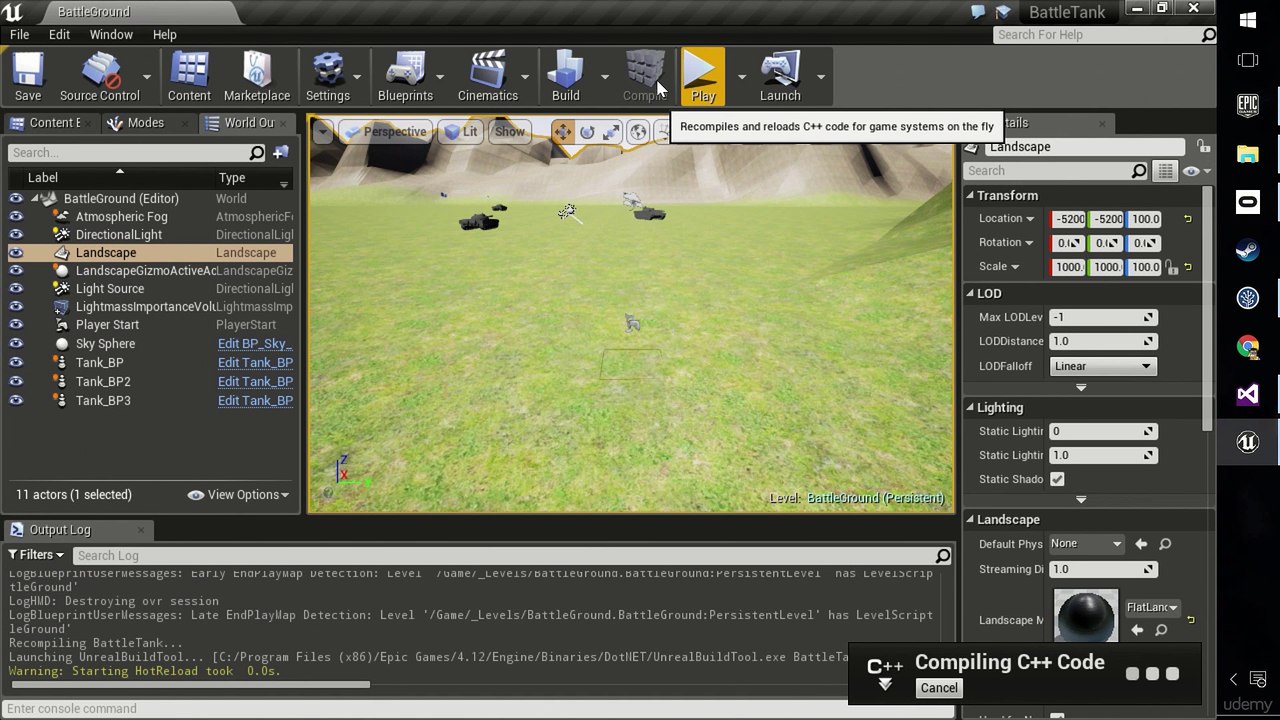Toggle world coordinate system globe icon
Screen dimensions: 1280x720
[638, 132]
